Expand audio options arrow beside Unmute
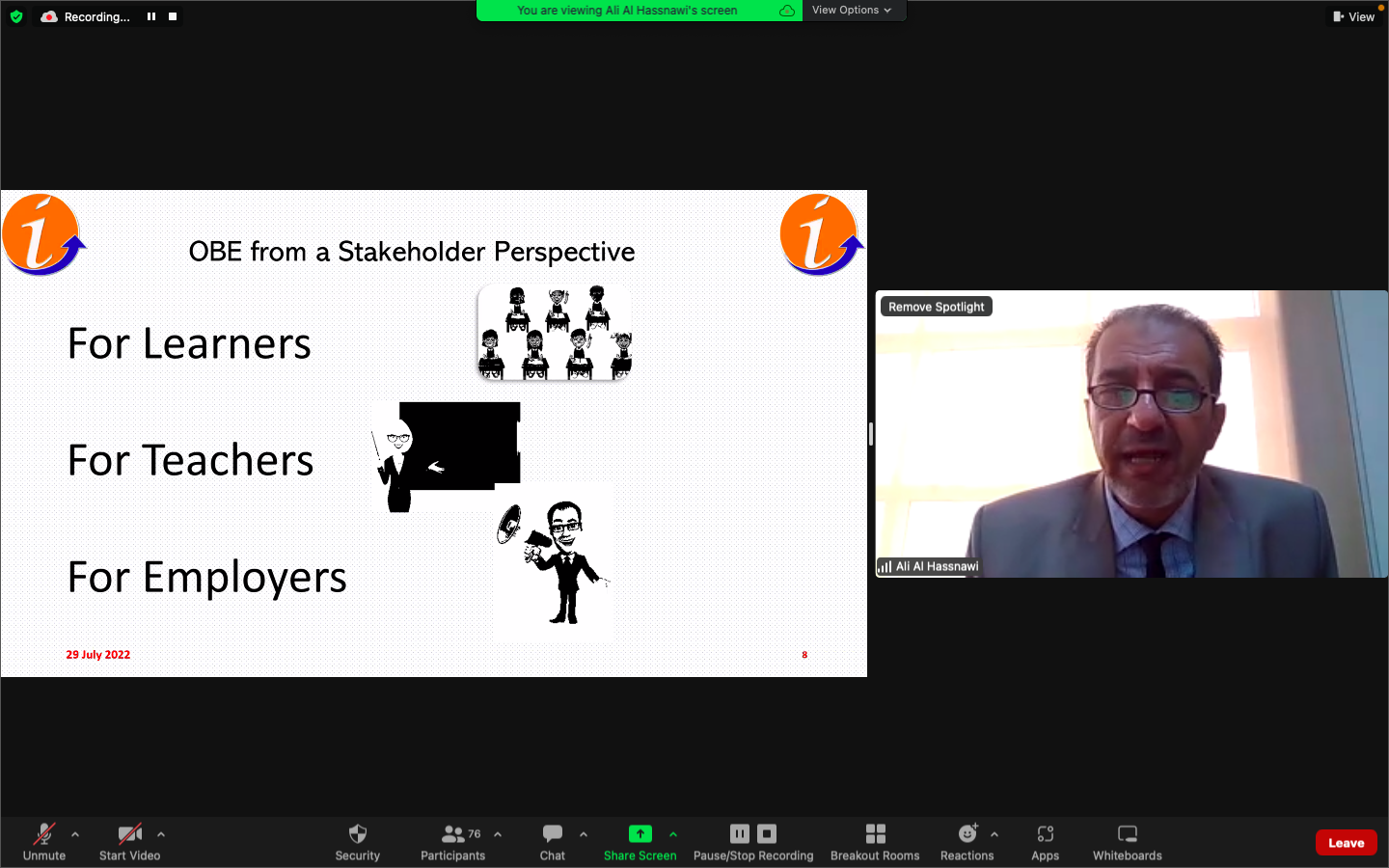This screenshot has height=868, width=1389. pyautogui.click(x=75, y=834)
